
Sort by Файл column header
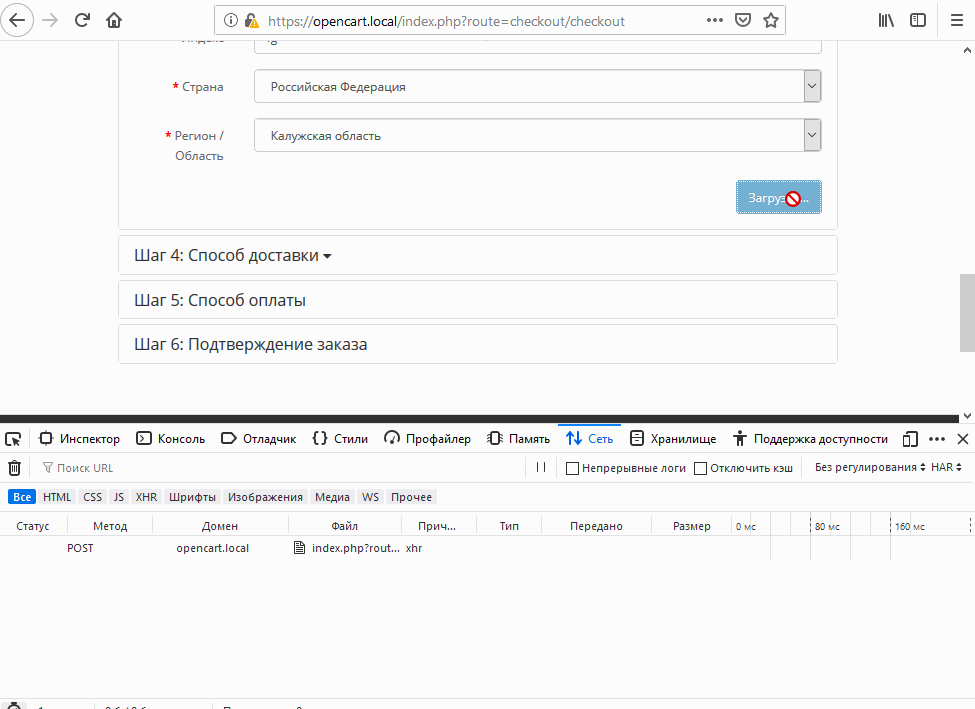(x=344, y=526)
